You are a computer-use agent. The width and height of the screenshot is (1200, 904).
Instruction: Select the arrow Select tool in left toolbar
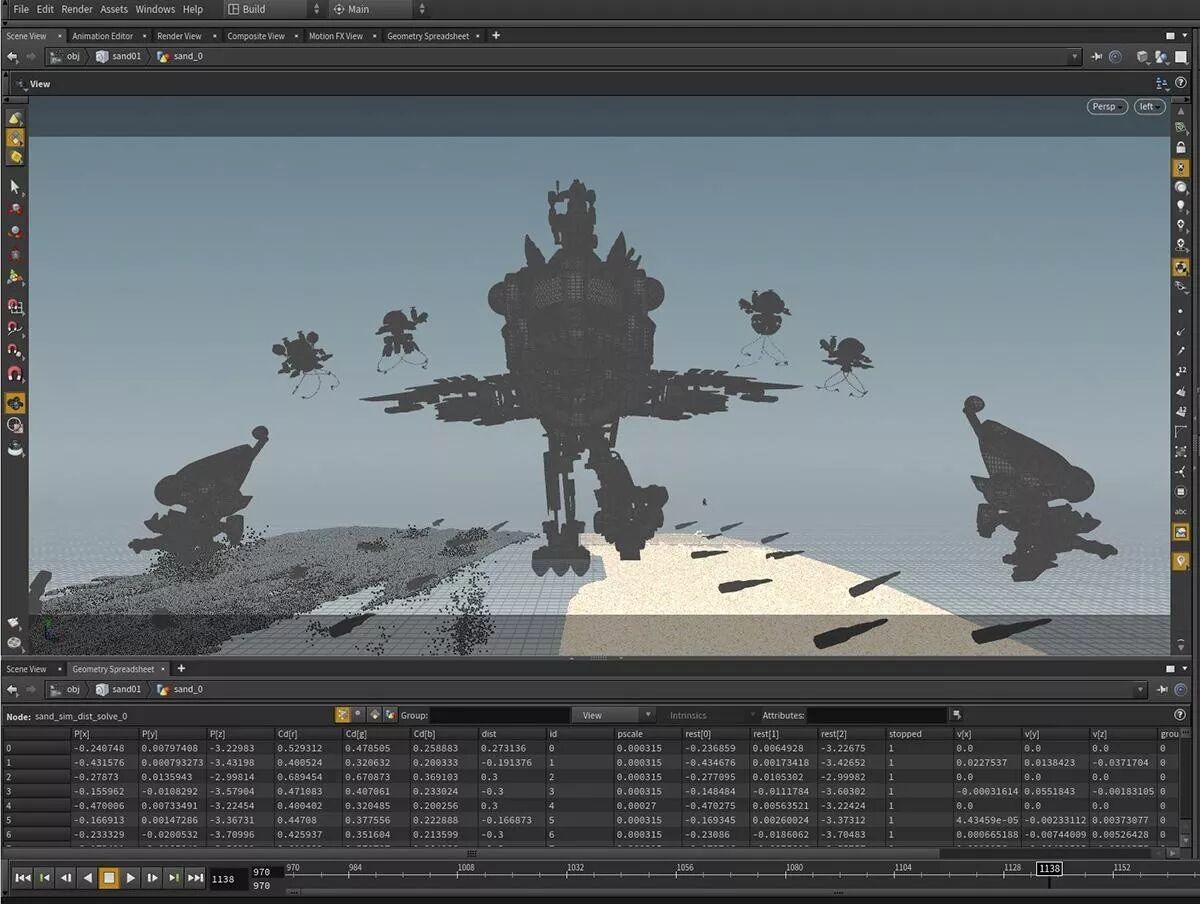15,187
